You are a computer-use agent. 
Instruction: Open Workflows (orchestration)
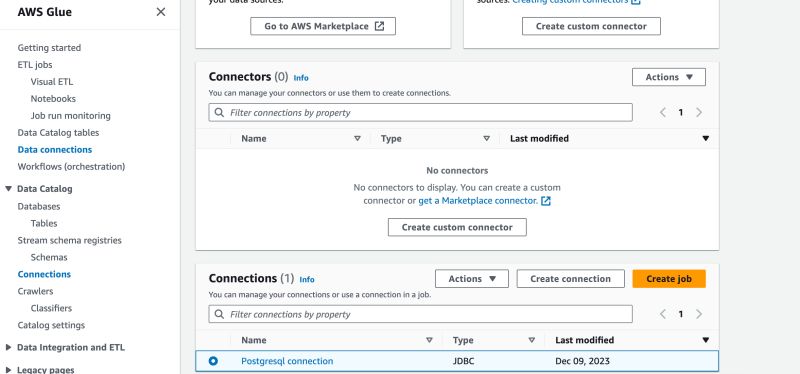pyautogui.click(x=71, y=166)
